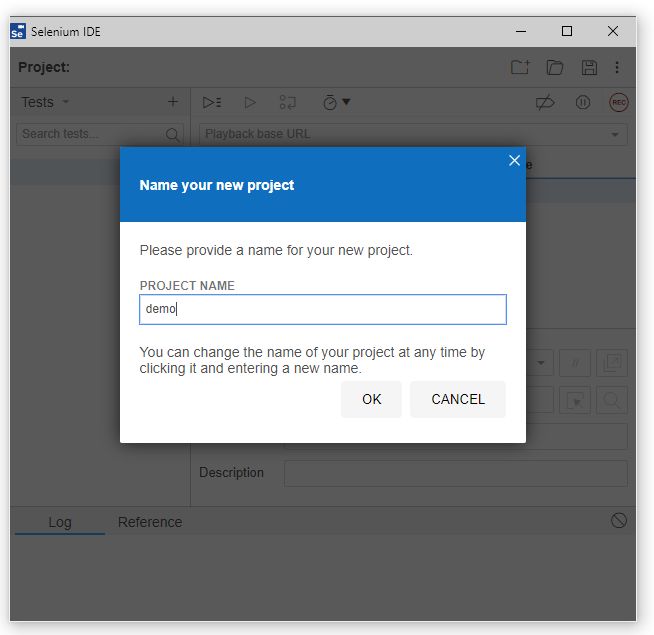Screen dimensions: 654x635
Task: Click the REC record button
Action: (618, 102)
